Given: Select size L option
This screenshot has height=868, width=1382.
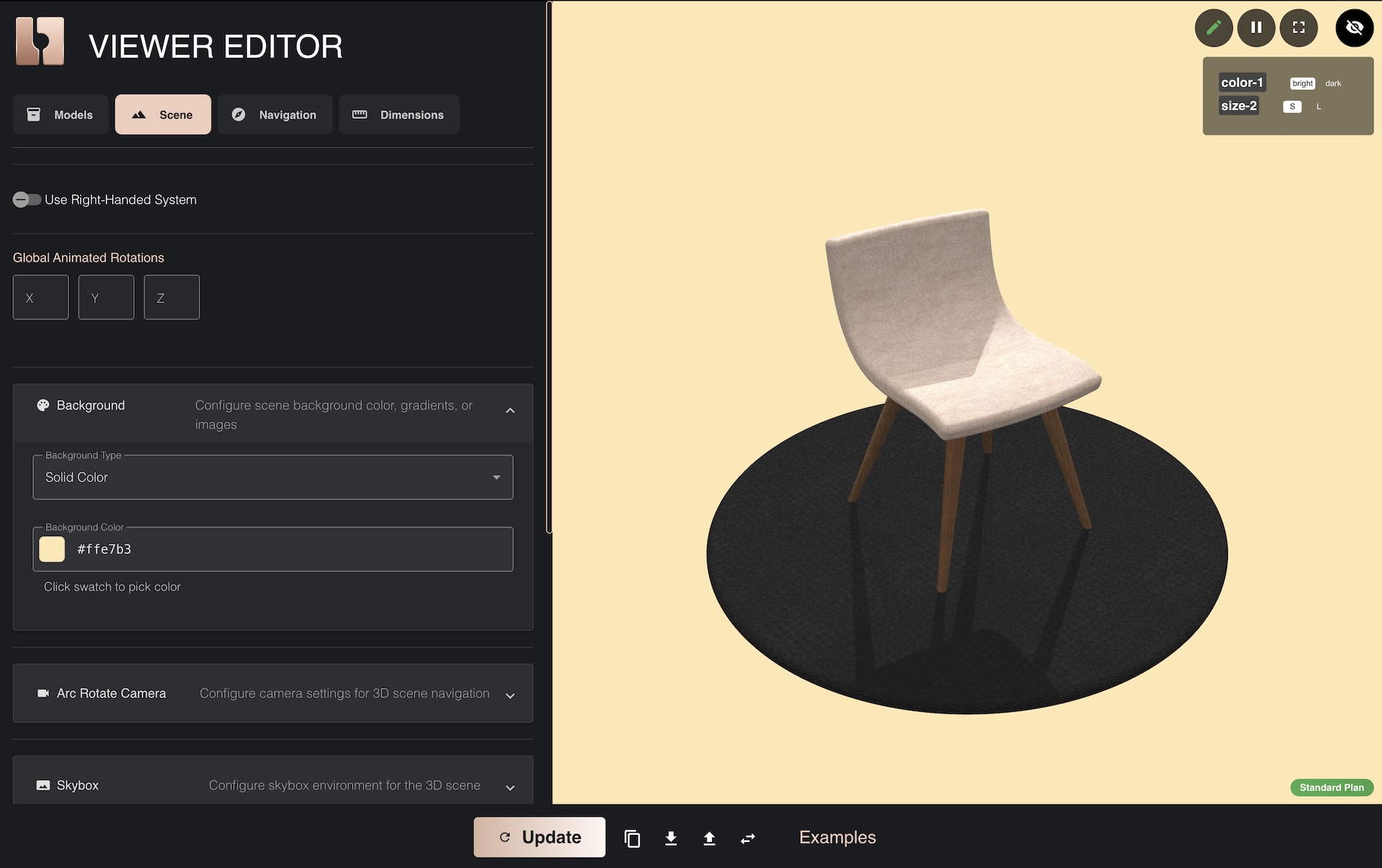Looking at the screenshot, I should [1319, 107].
